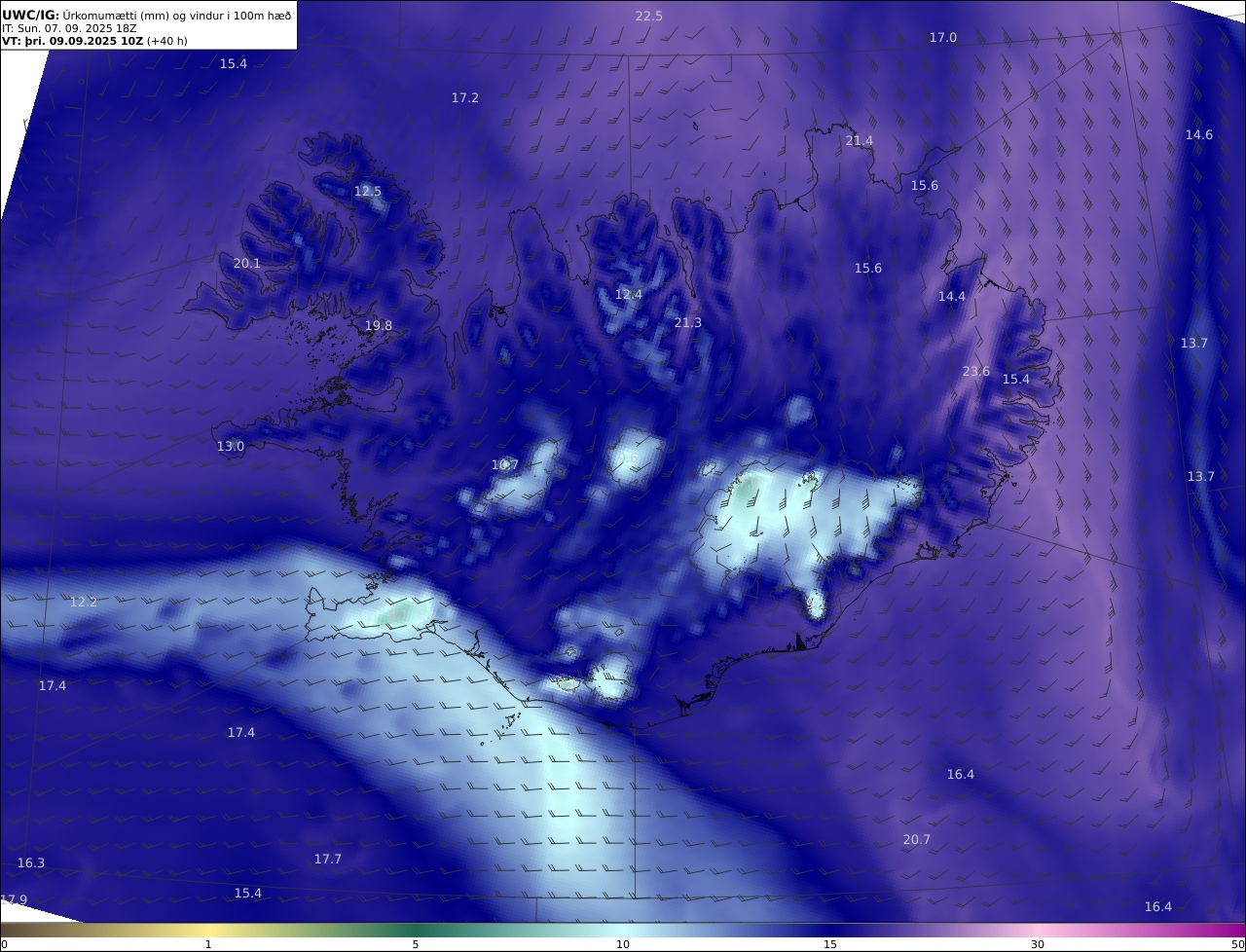
Task: Select the wind value 19.8 on the map
Action: (x=378, y=325)
